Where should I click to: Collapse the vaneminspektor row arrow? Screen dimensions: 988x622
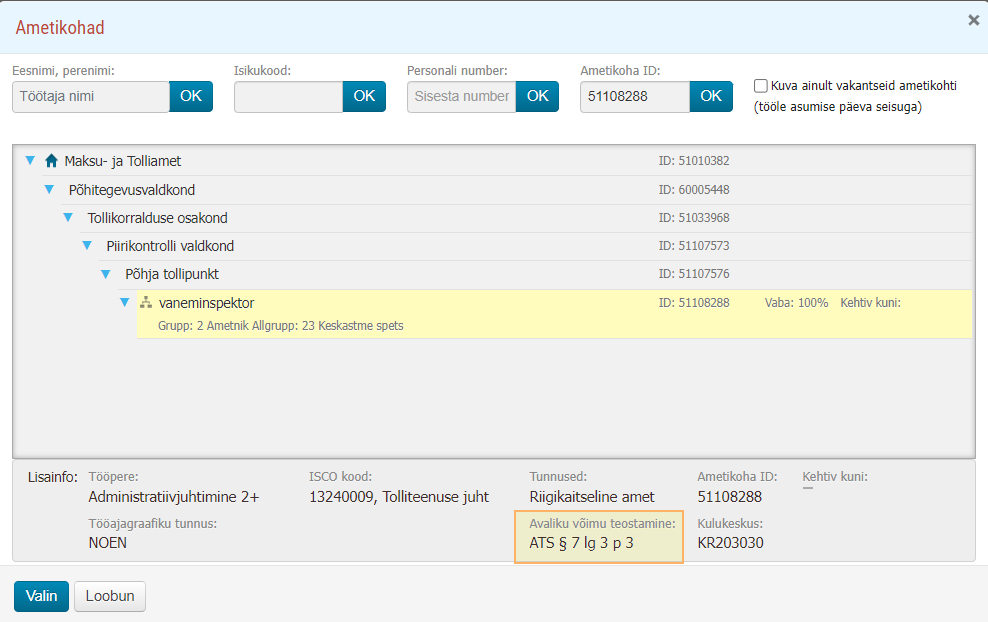(125, 302)
